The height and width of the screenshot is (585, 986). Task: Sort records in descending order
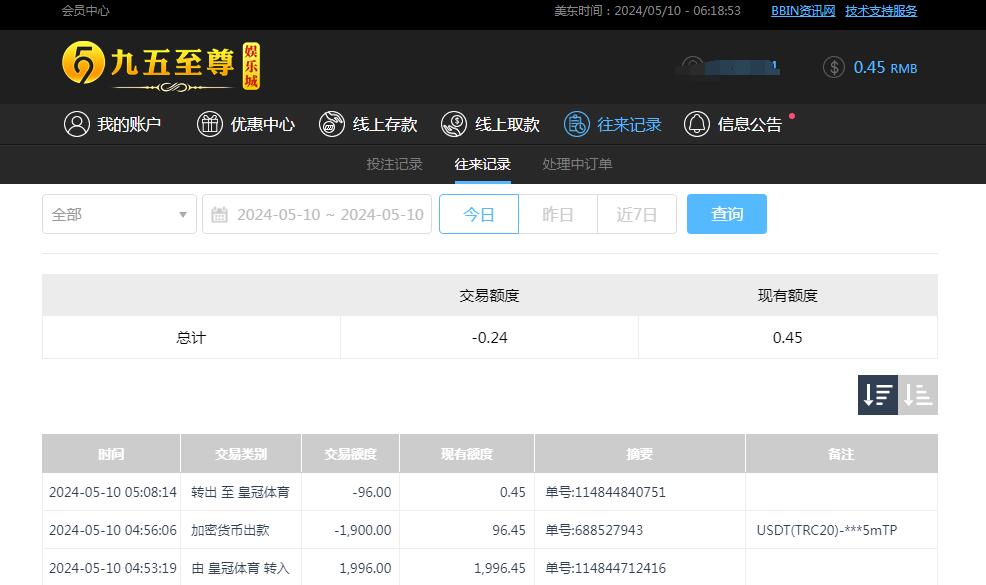878,395
